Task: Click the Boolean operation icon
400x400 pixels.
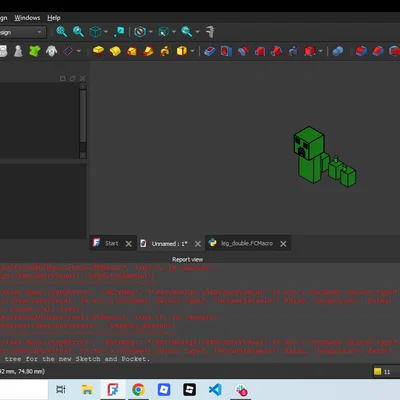Action: pos(338,51)
